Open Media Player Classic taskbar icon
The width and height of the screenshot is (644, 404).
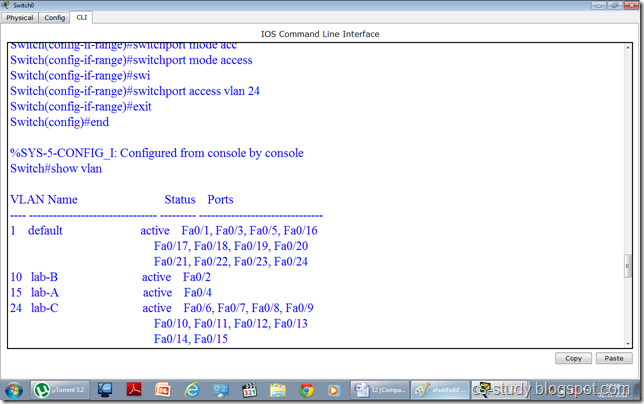(249, 390)
